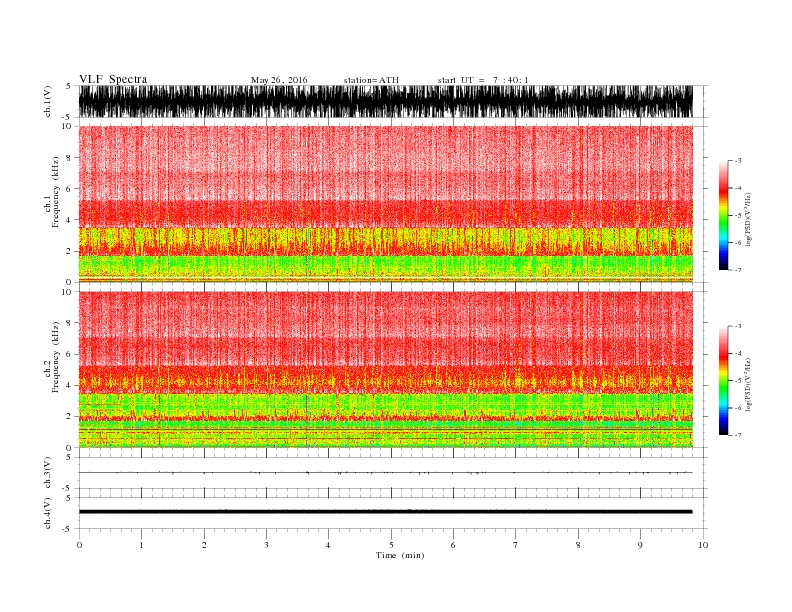Click the time axis tick label "9"
792x612 pixels.
[x=640, y=545]
